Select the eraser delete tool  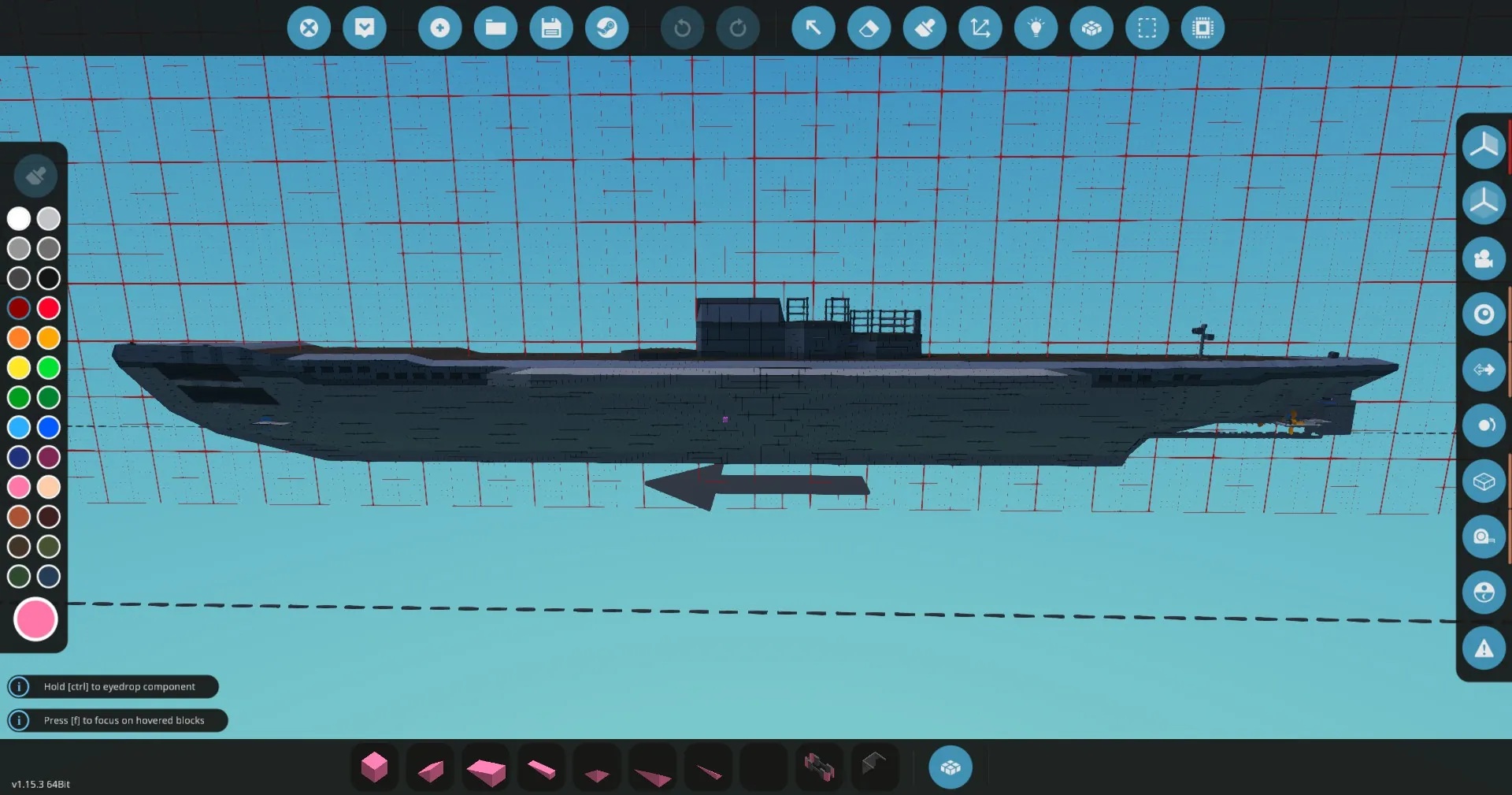coord(869,28)
